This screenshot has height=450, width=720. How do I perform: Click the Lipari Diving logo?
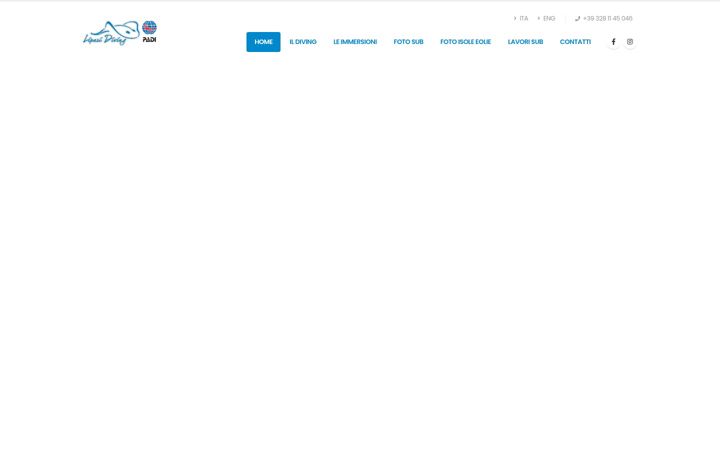(x=111, y=33)
